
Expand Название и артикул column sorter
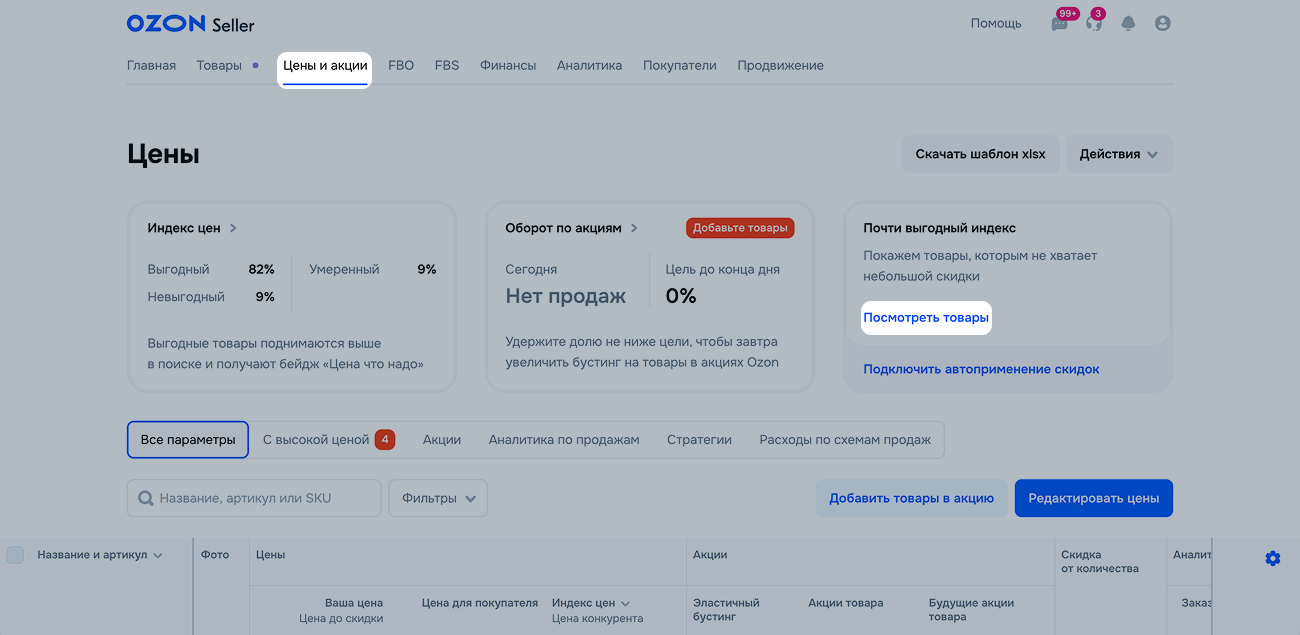(x=158, y=556)
